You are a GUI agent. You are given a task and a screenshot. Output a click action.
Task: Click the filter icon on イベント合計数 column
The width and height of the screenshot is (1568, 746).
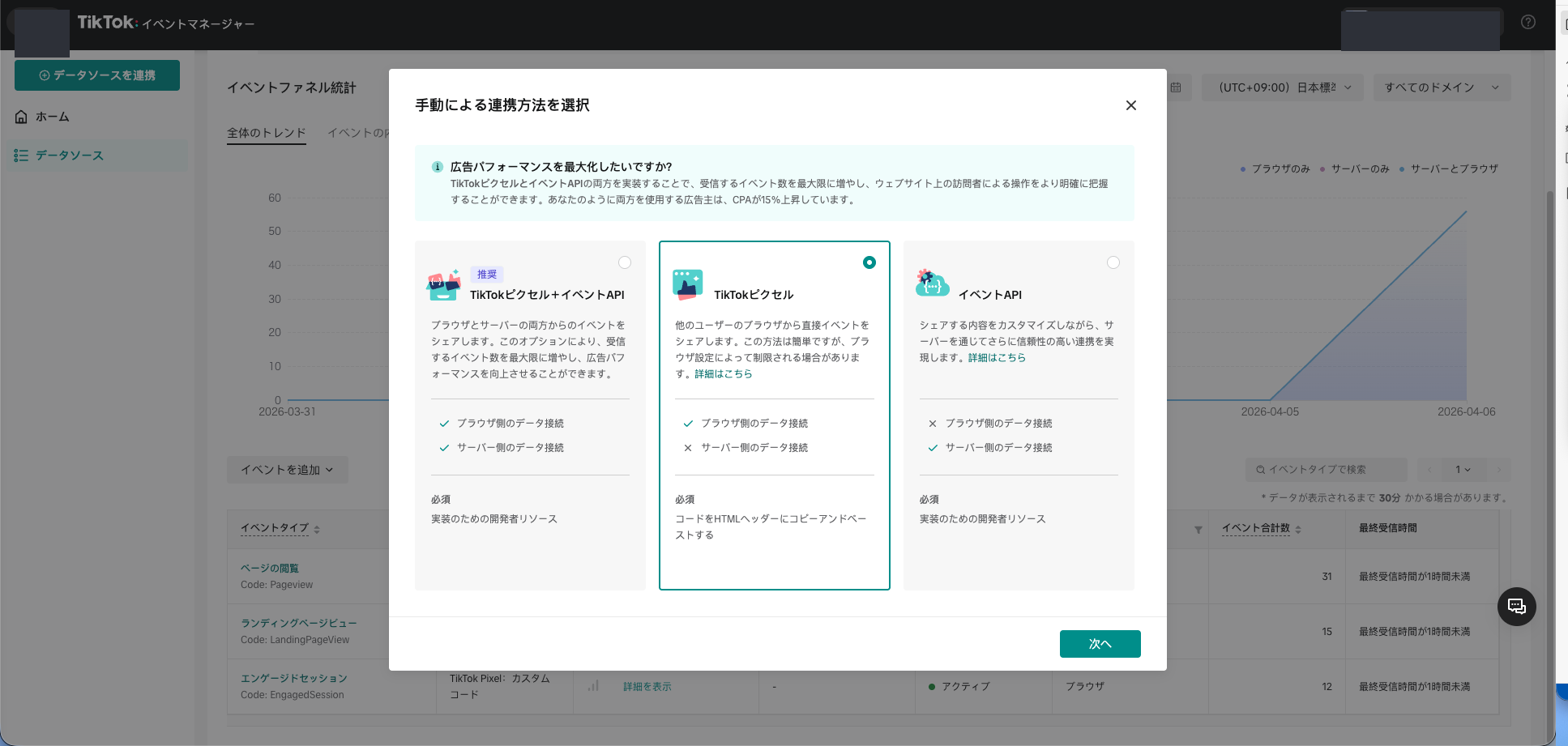point(1198,528)
